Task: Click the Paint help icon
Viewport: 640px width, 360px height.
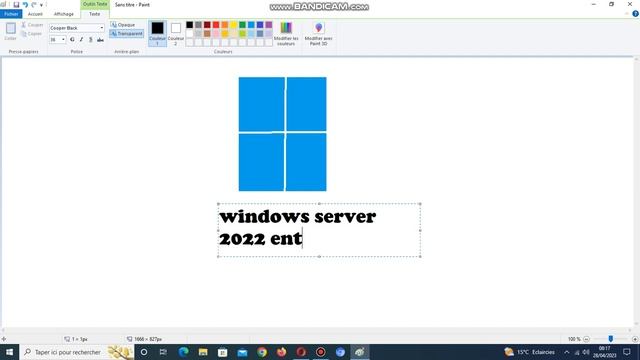Action: 636,14
